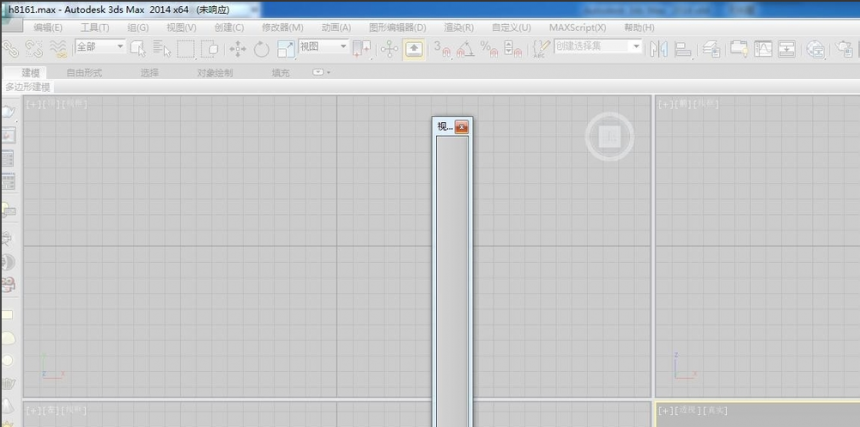Open the [+] menu of left viewport
The width and height of the screenshot is (860, 427).
point(33,409)
